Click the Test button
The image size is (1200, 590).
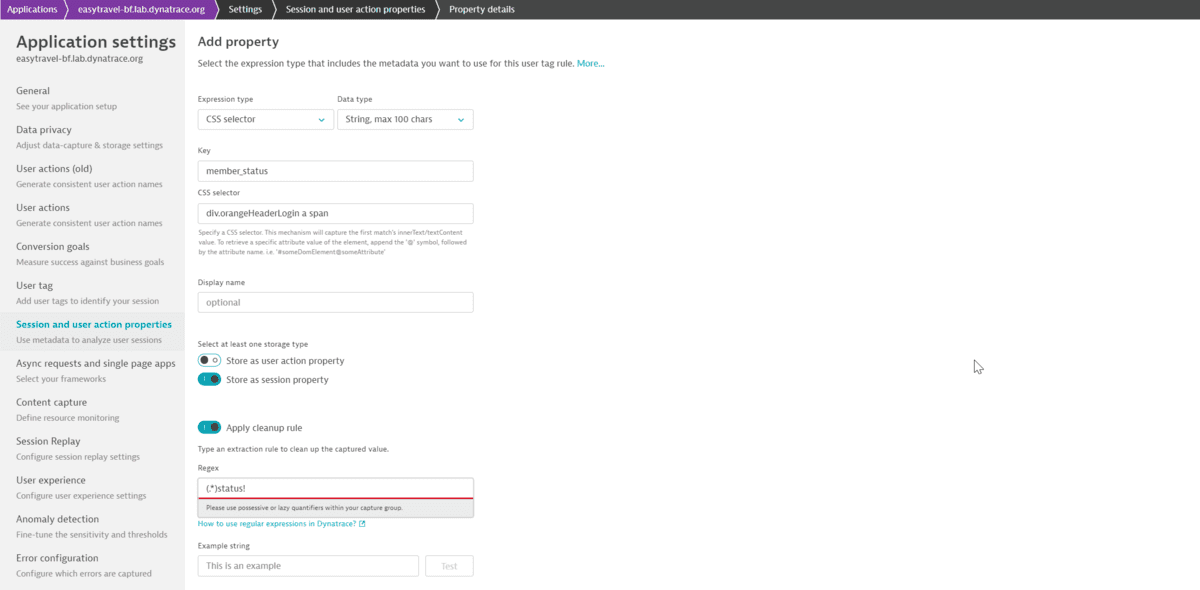coord(449,565)
